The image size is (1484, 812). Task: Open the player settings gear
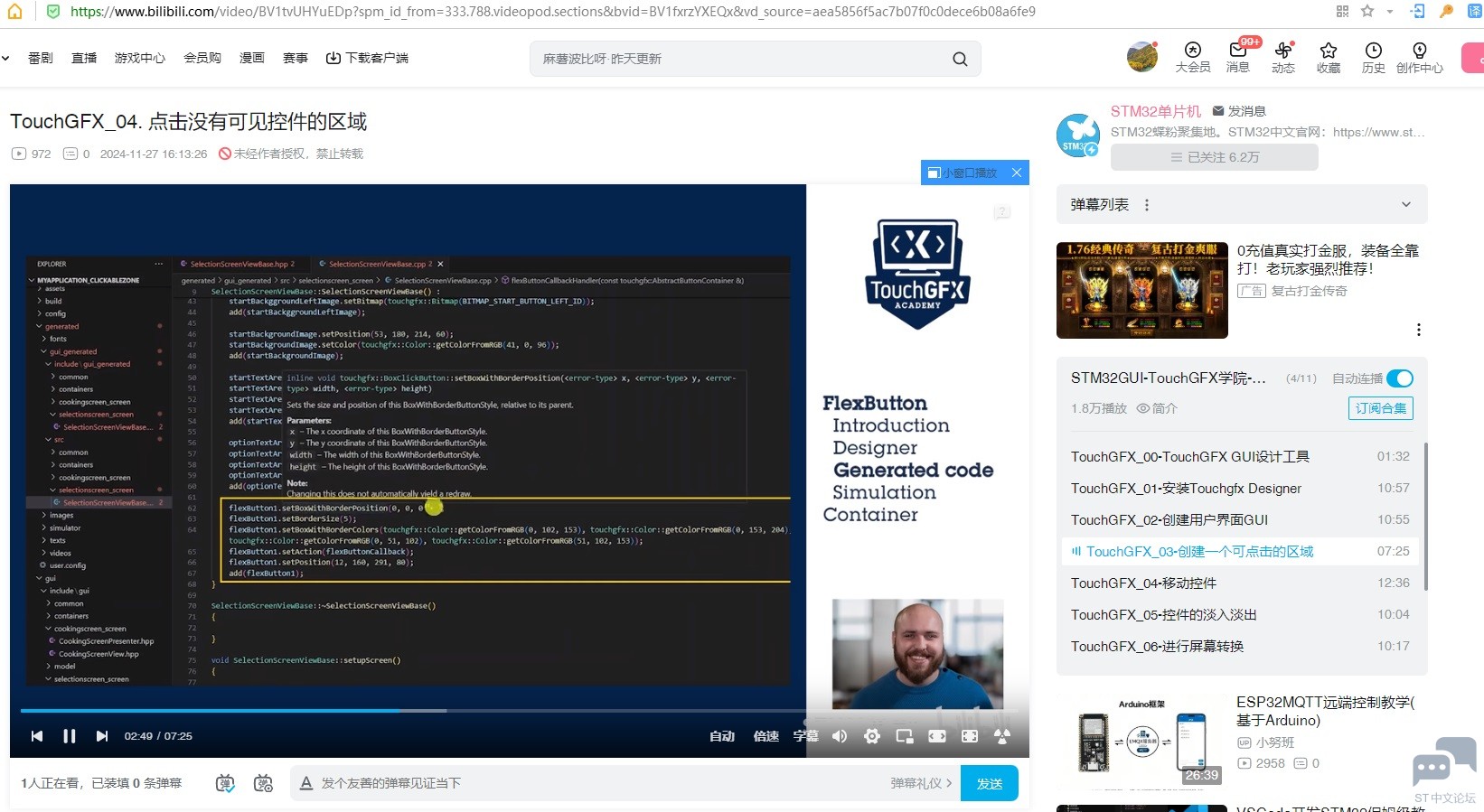[871, 736]
